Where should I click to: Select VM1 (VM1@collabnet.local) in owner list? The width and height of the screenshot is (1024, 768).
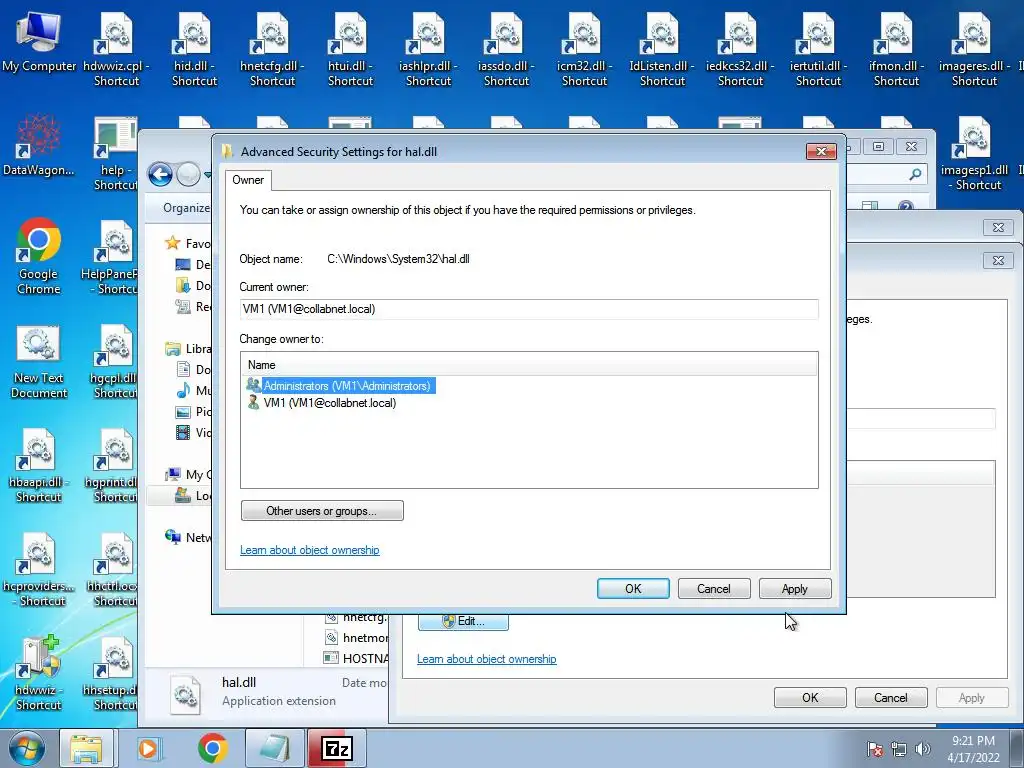click(x=322, y=403)
